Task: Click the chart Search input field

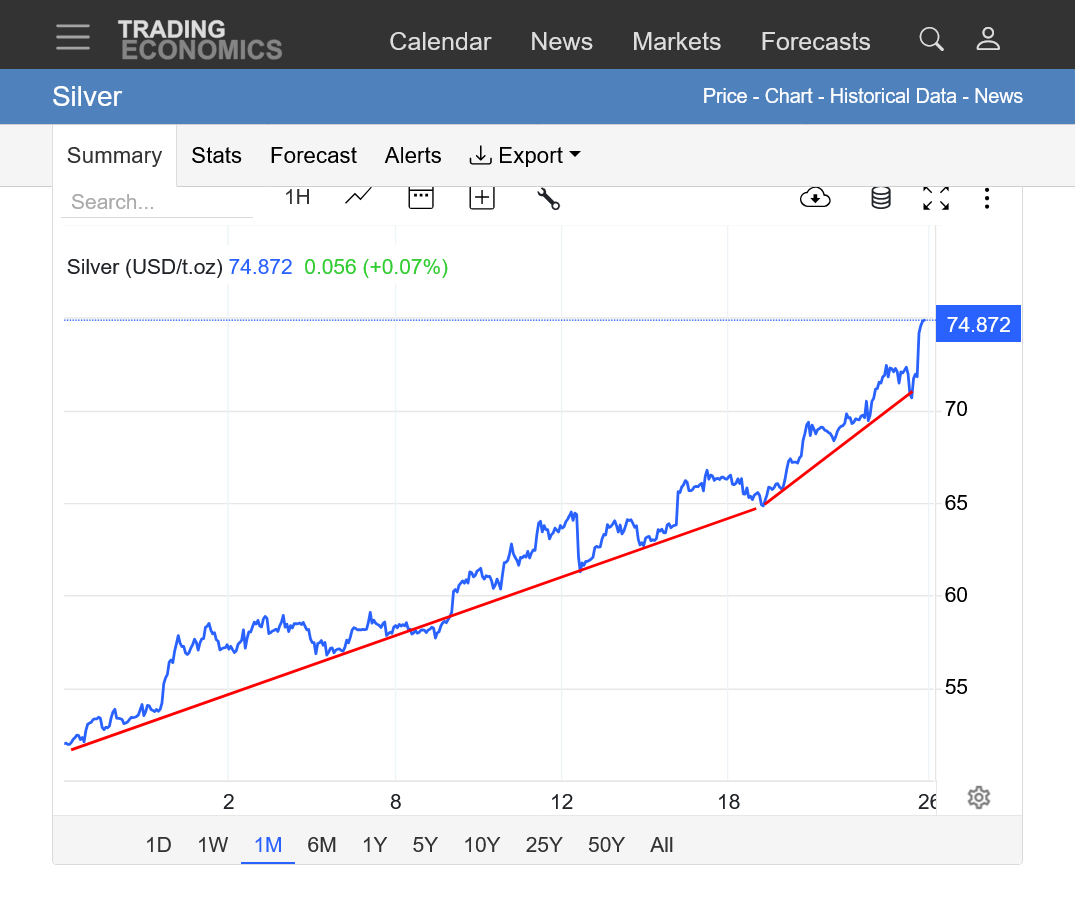Action: 156,202
